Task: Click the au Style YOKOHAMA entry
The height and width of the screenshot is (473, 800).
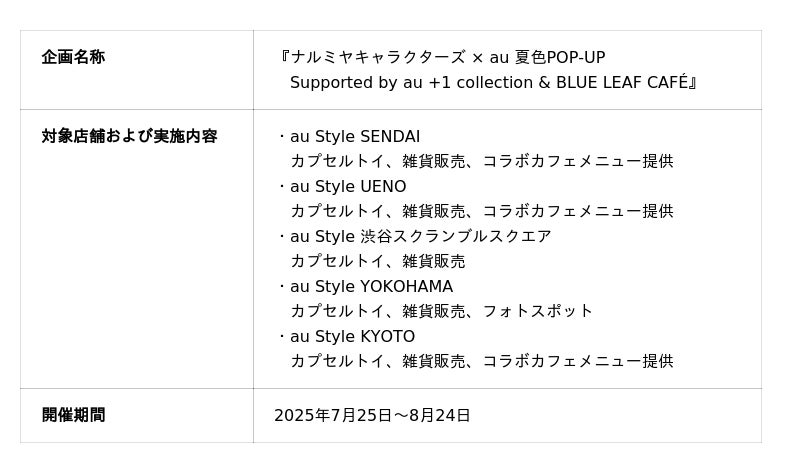Action: tap(371, 286)
